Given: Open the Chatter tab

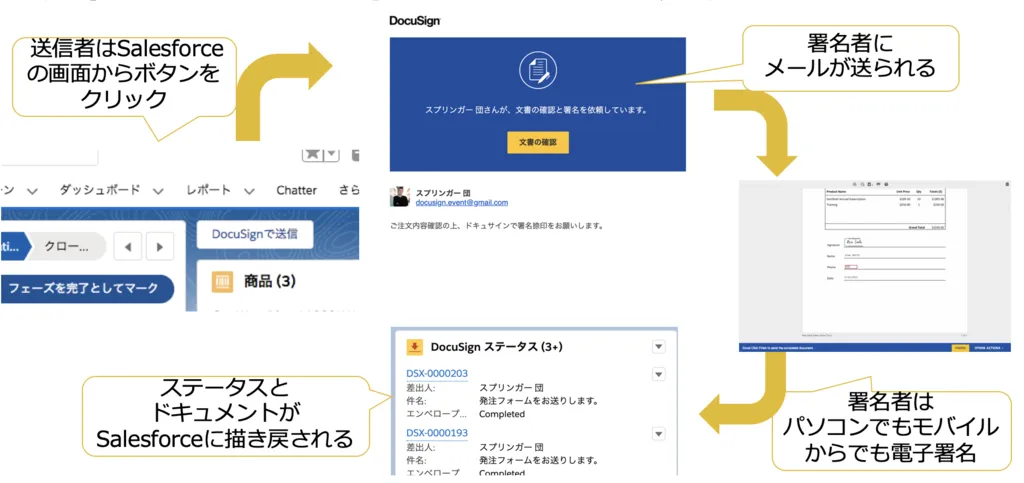Looking at the screenshot, I should [x=296, y=190].
